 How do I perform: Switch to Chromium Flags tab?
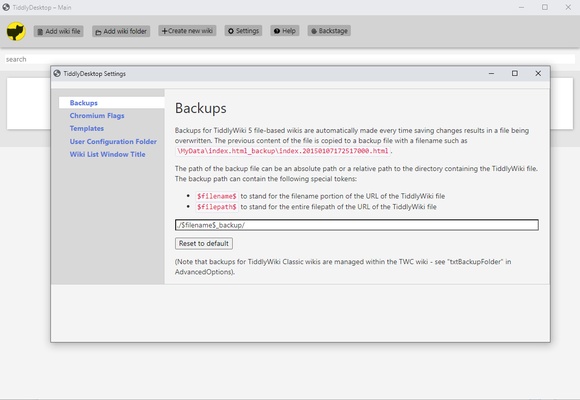97,115
